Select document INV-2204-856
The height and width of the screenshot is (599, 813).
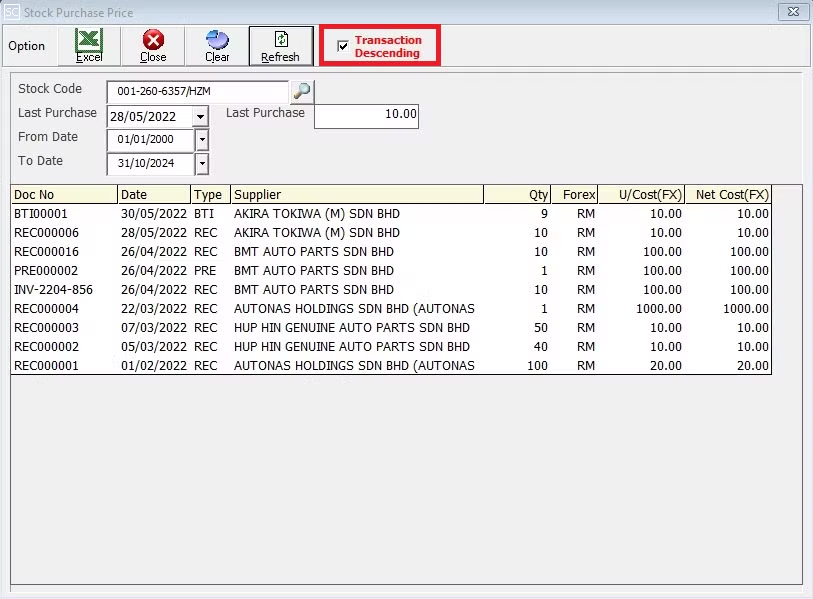point(53,289)
